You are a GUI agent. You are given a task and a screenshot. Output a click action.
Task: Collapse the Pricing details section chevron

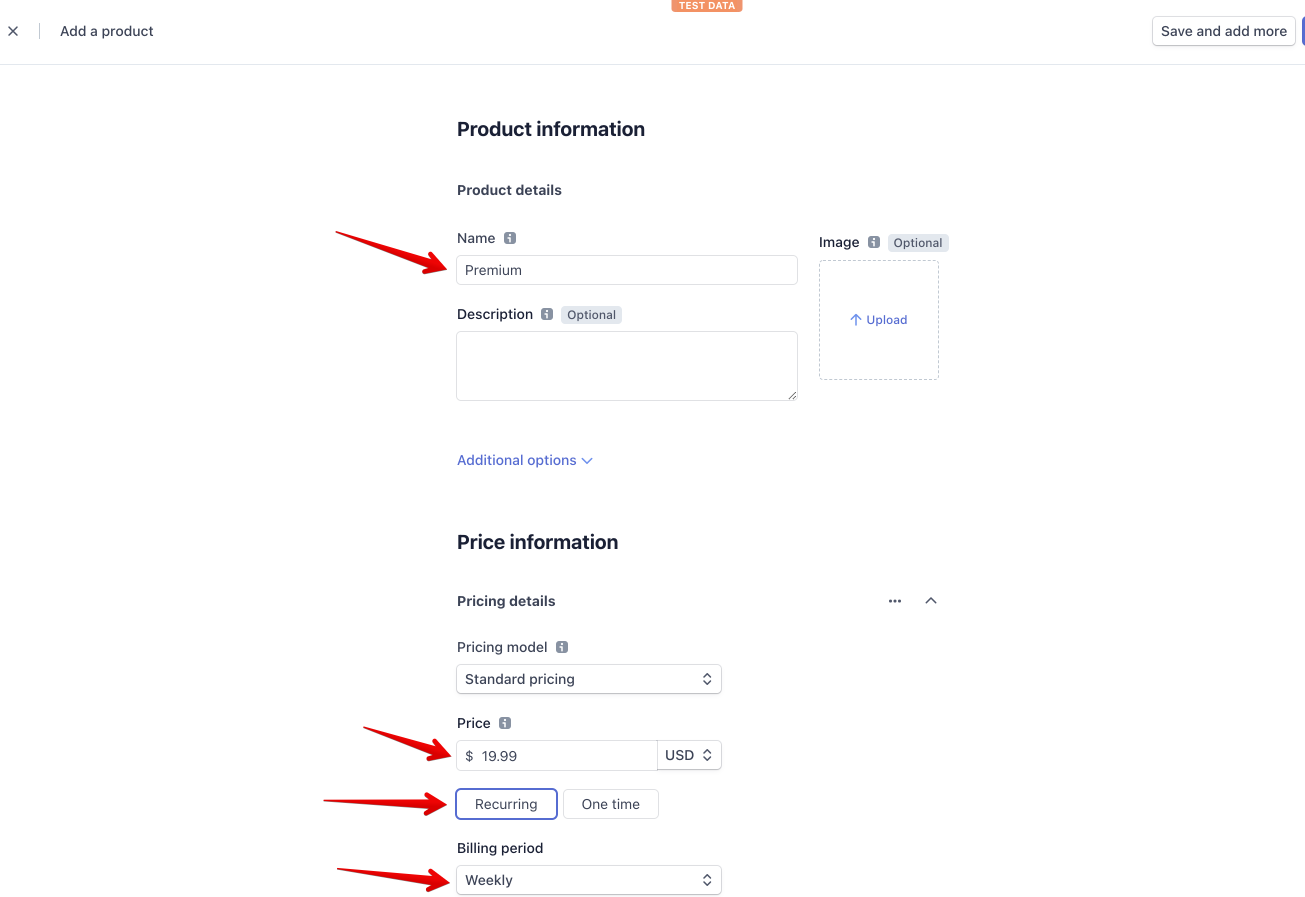pos(931,601)
